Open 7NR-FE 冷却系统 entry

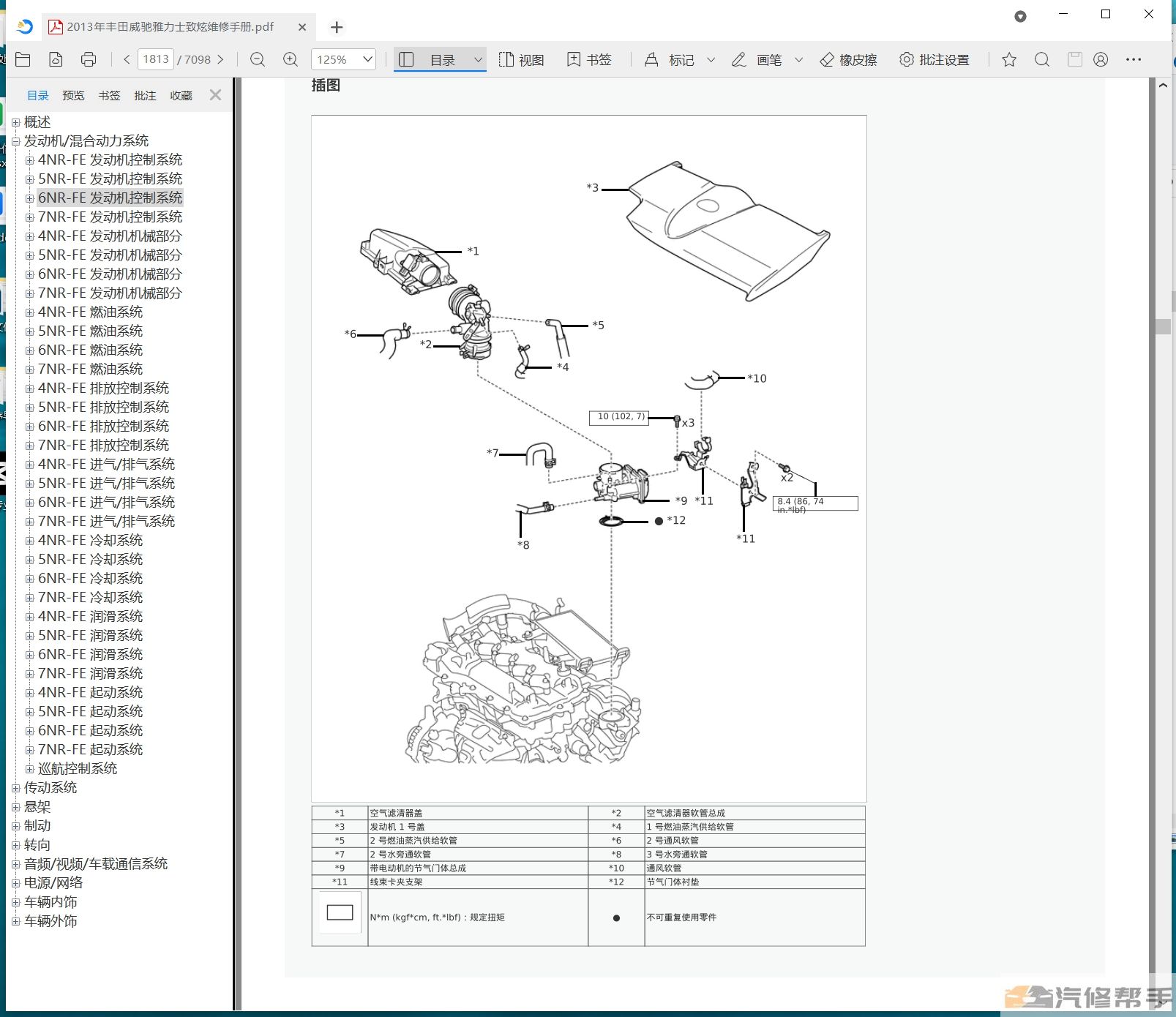click(x=90, y=597)
